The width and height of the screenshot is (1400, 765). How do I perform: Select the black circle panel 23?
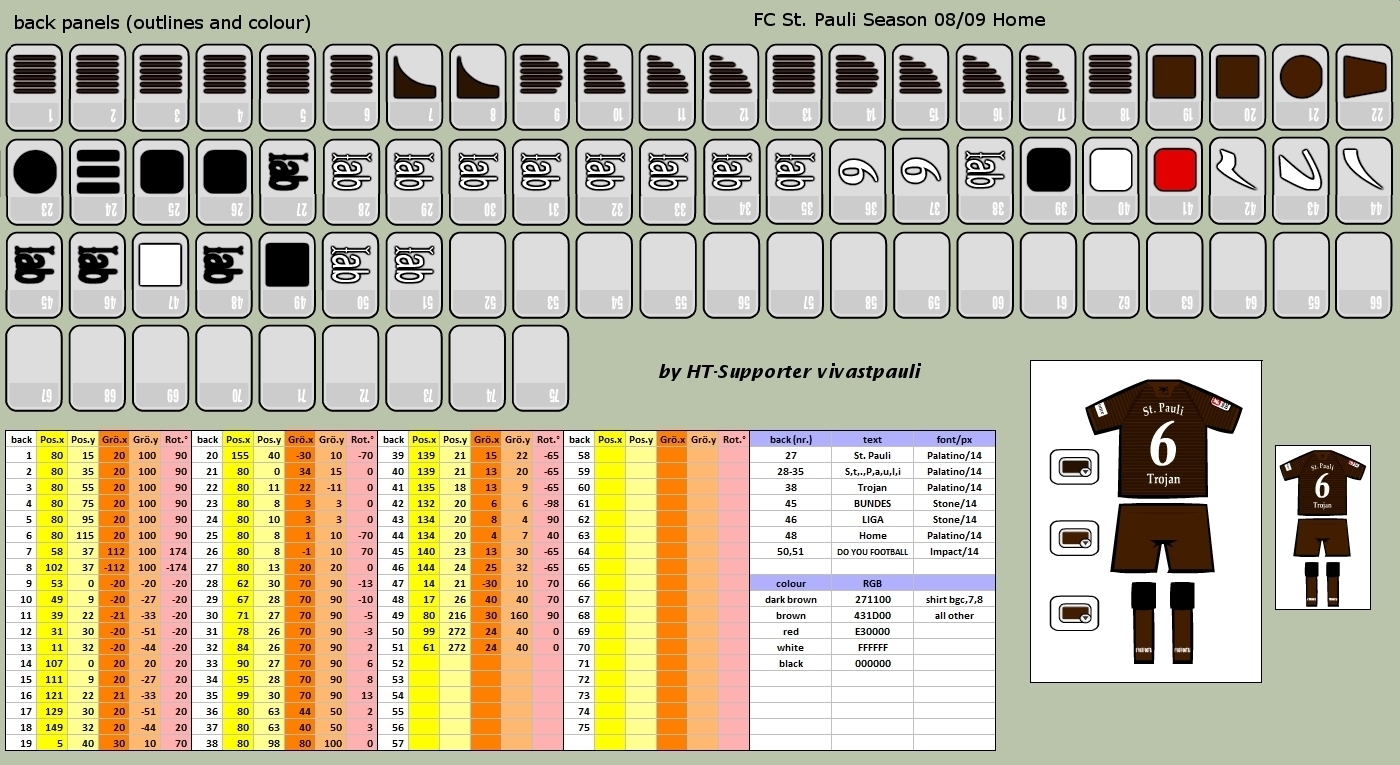pos(34,180)
